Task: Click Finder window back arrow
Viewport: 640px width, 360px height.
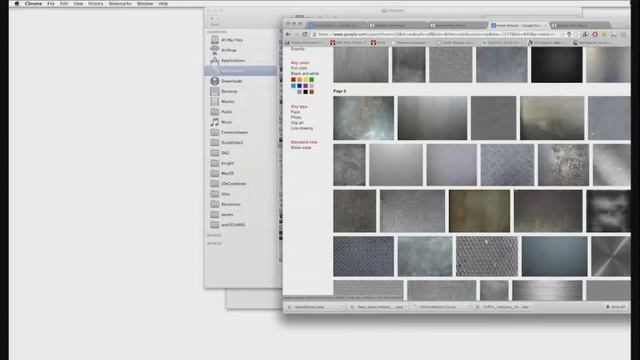Action: point(212,18)
